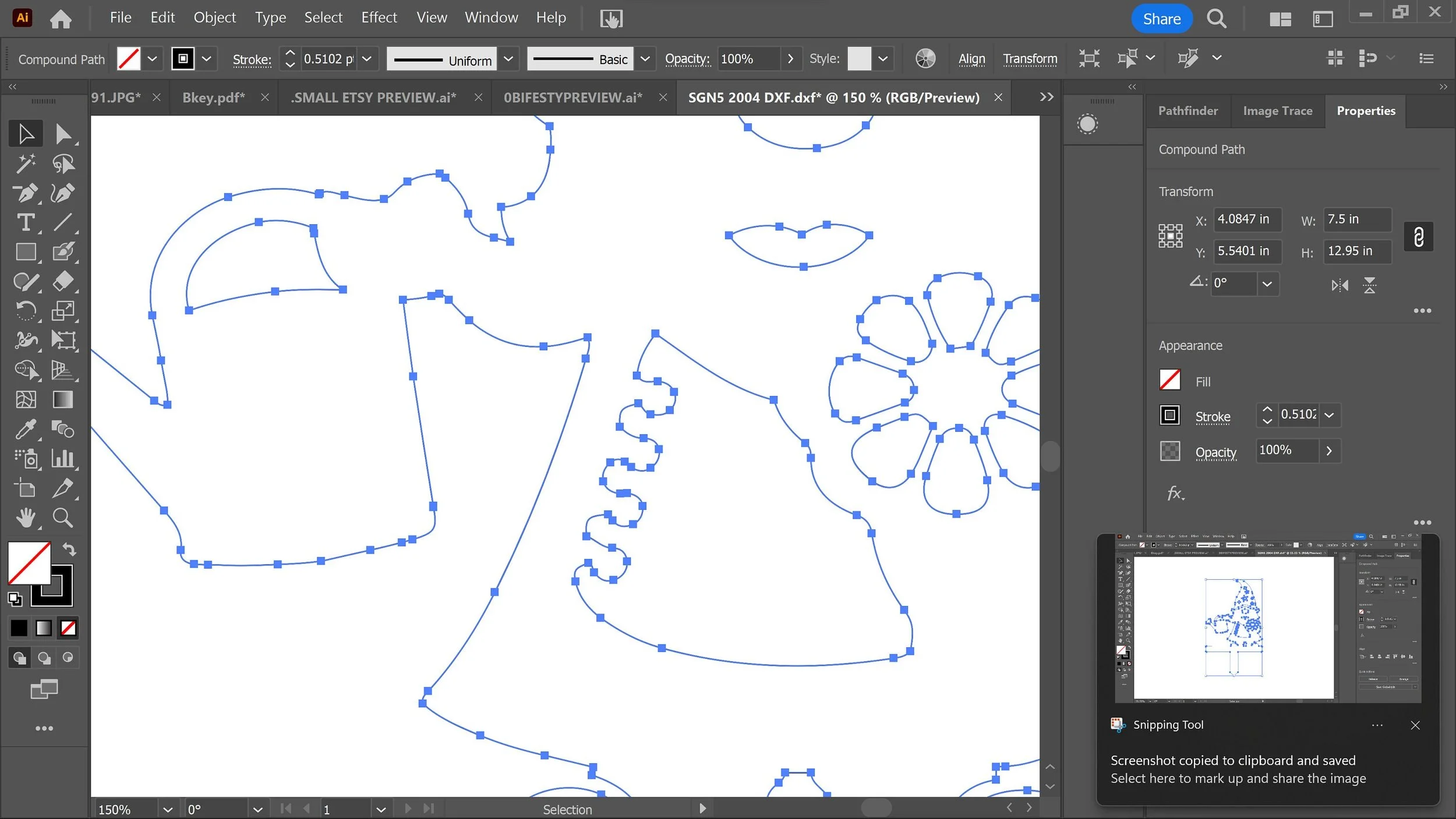Enable Draw Behind mode
The height and width of the screenshot is (819, 1456).
44,658
